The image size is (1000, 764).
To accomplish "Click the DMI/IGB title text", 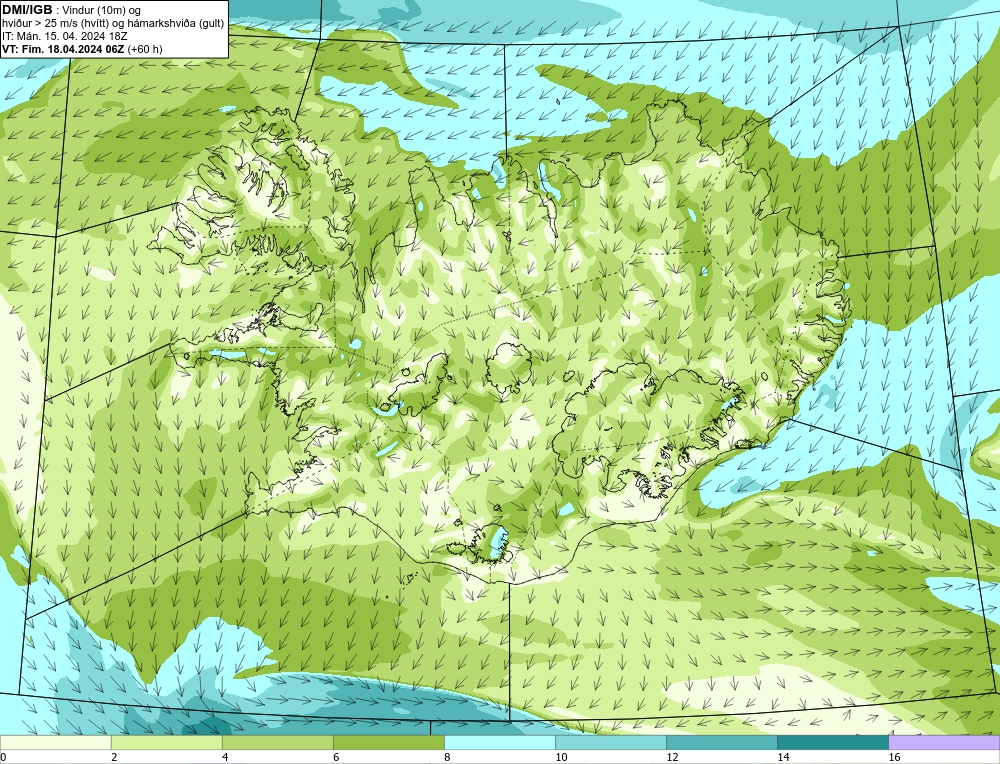I will point(28,10).
